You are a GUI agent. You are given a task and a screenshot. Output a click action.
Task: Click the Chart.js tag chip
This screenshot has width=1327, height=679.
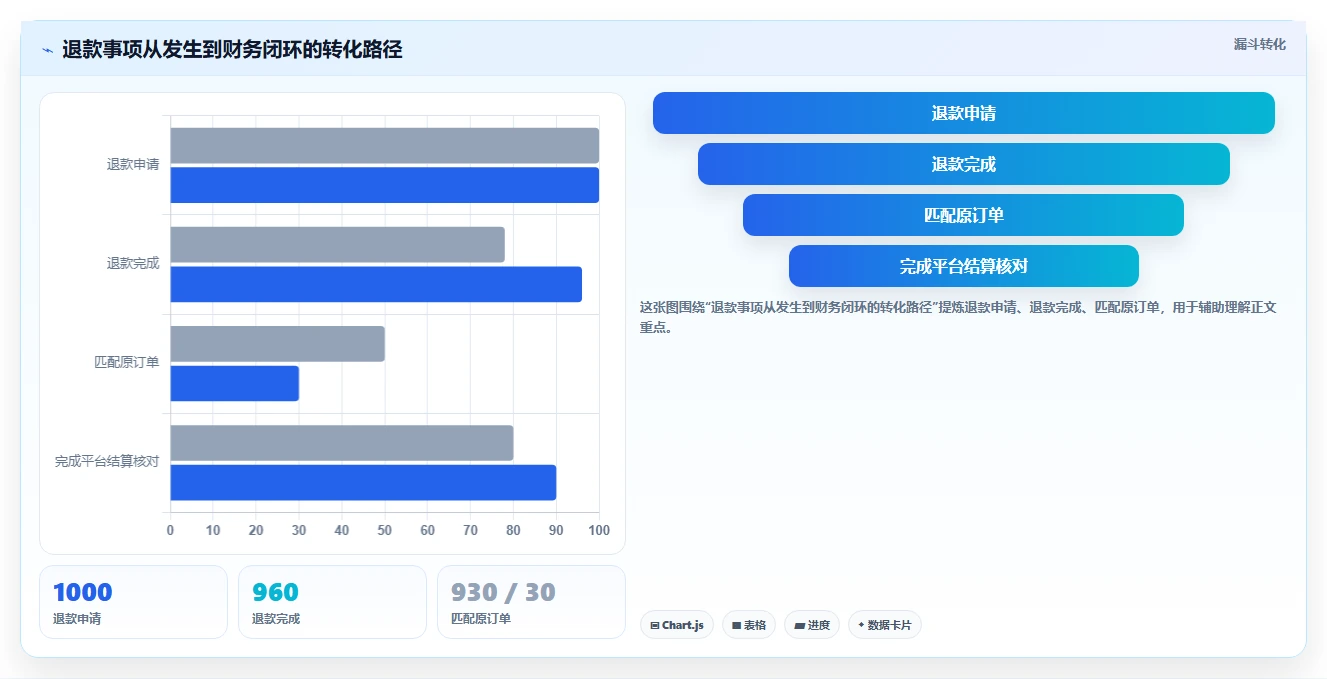(x=676, y=625)
